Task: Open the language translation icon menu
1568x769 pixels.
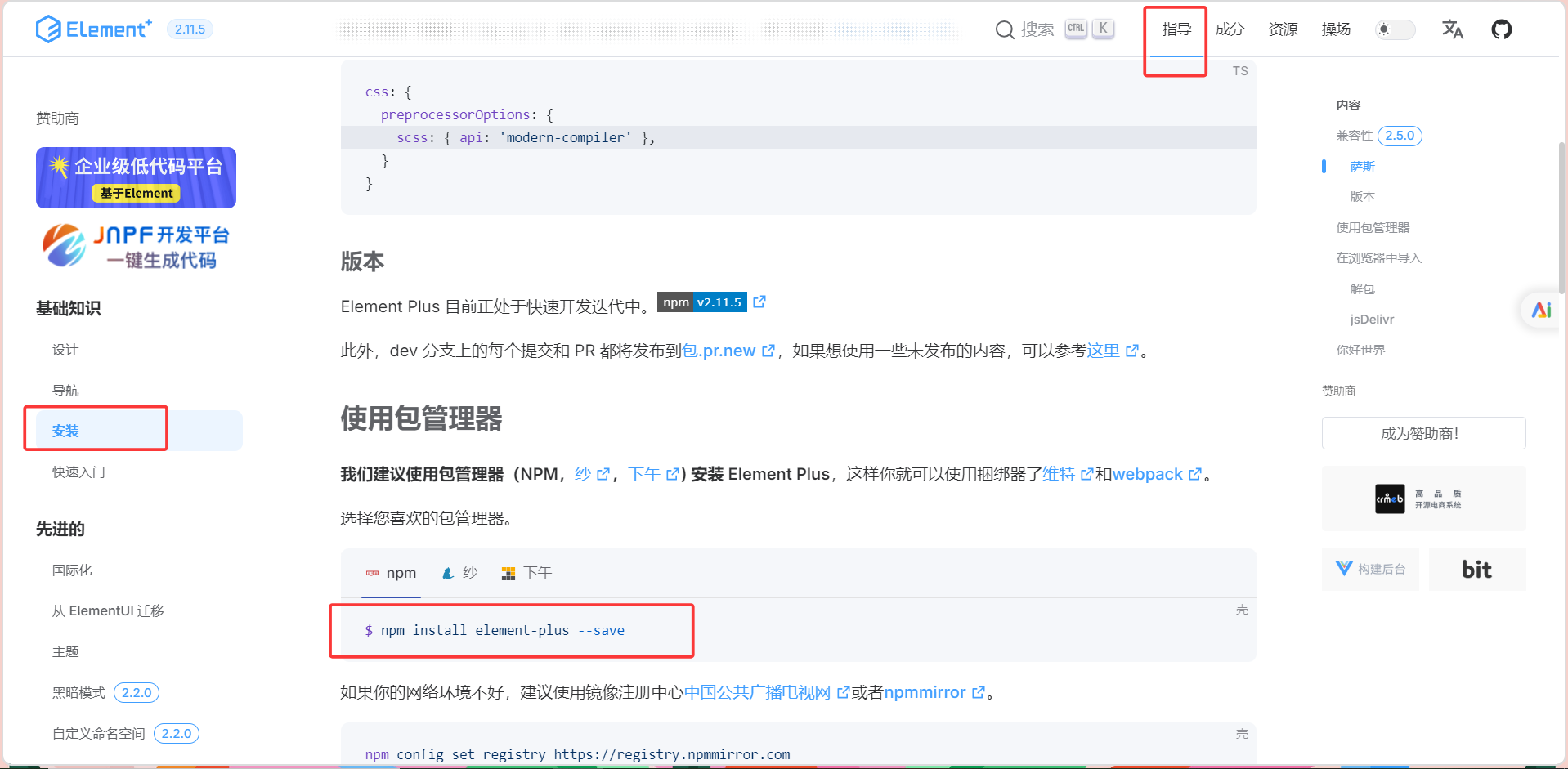Action: [x=1452, y=29]
